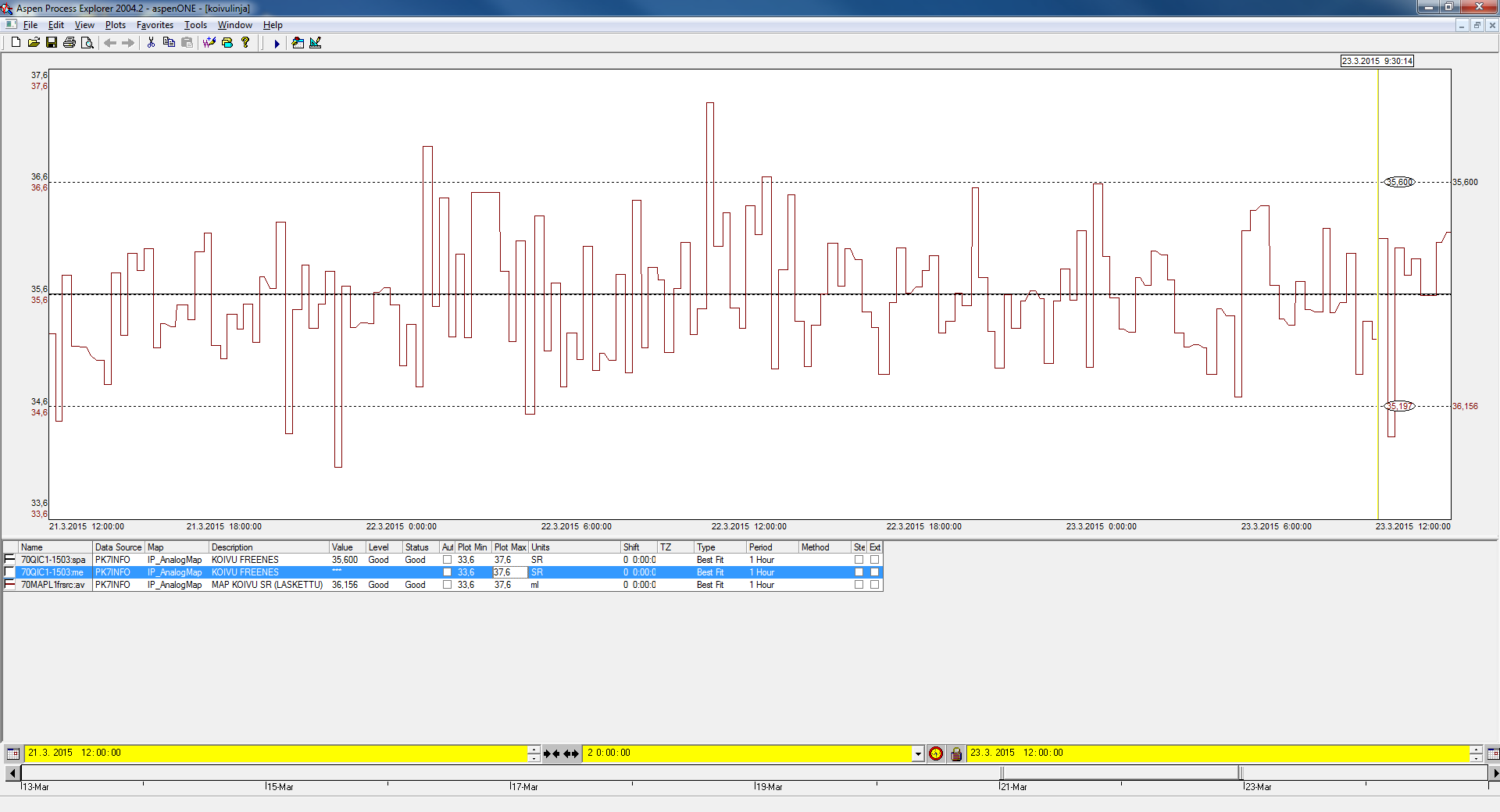
Task: Open plot properties icon
Action: pyautogui.click(x=298, y=43)
